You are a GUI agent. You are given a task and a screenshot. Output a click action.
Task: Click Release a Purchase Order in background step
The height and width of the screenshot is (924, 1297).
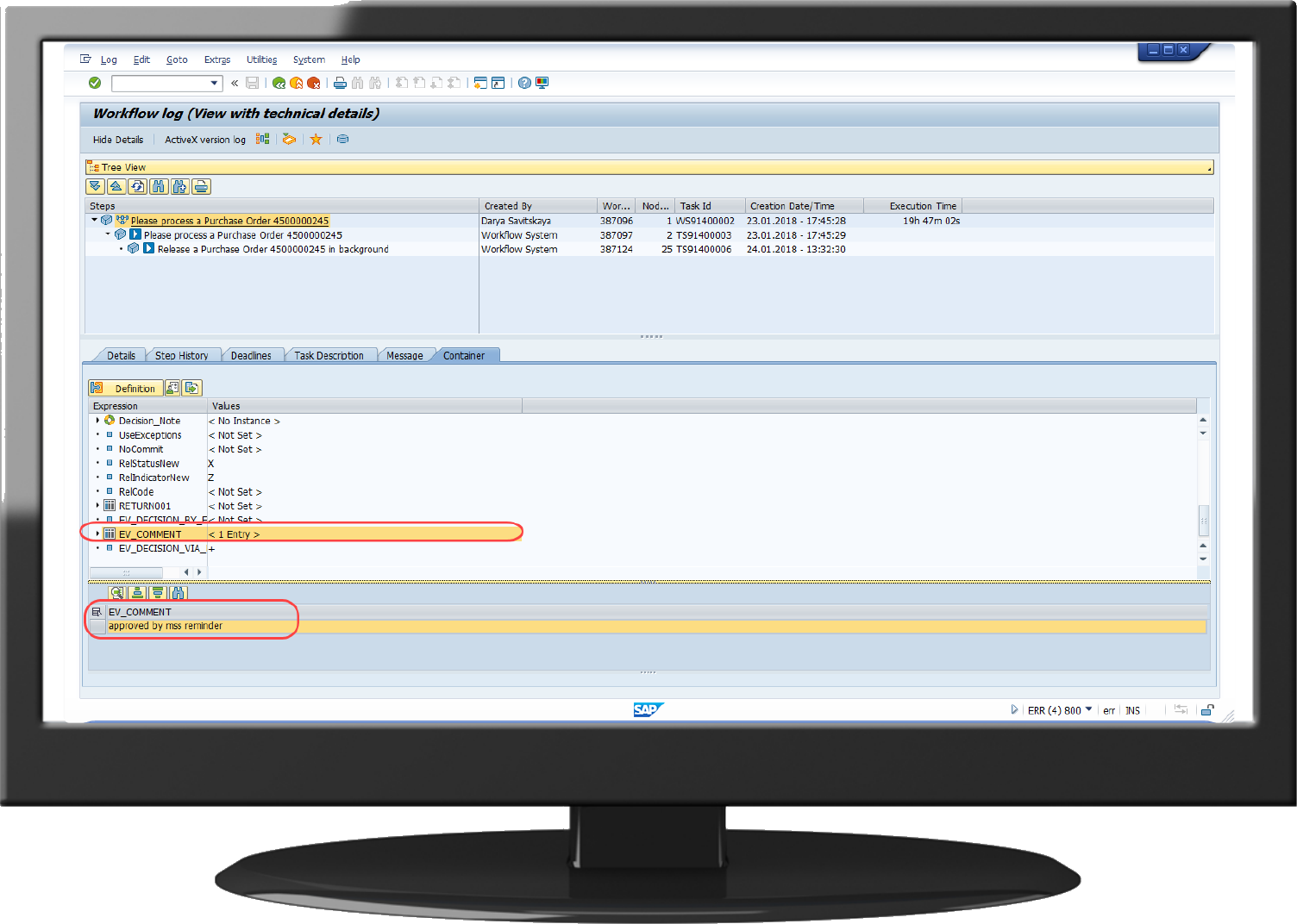point(273,249)
